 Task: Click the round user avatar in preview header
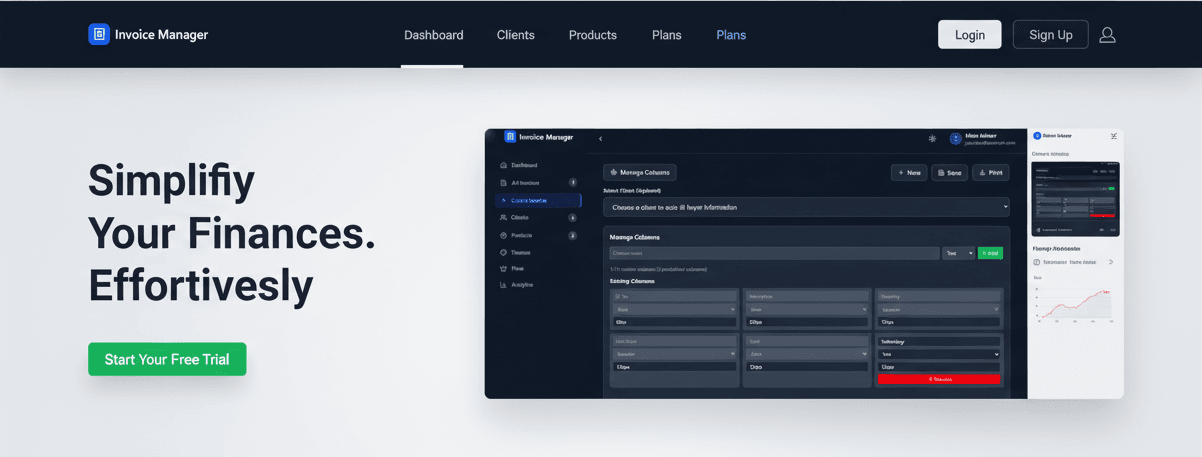point(955,139)
